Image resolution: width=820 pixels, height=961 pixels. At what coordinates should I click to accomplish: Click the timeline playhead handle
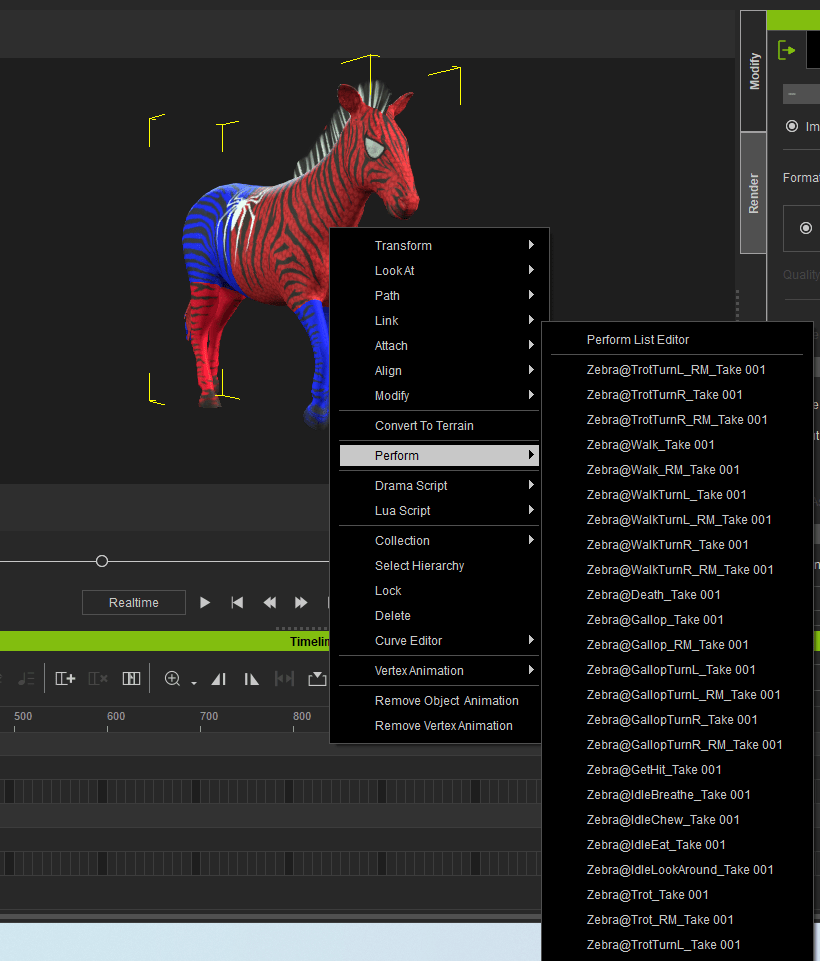tap(102, 561)
